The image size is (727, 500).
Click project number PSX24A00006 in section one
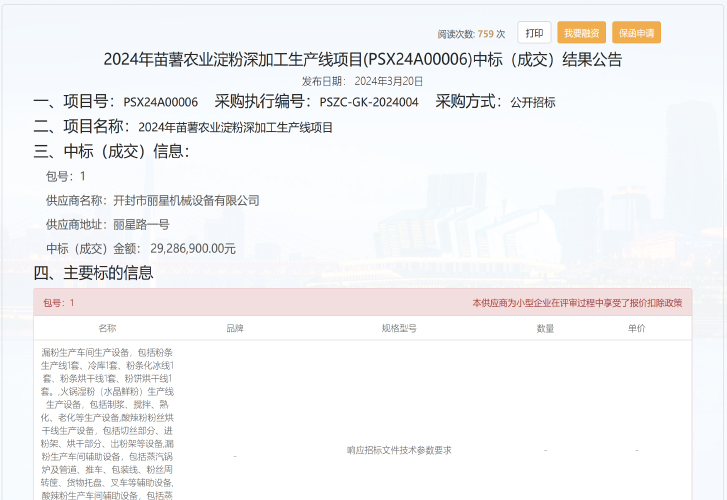pos(160,102)
